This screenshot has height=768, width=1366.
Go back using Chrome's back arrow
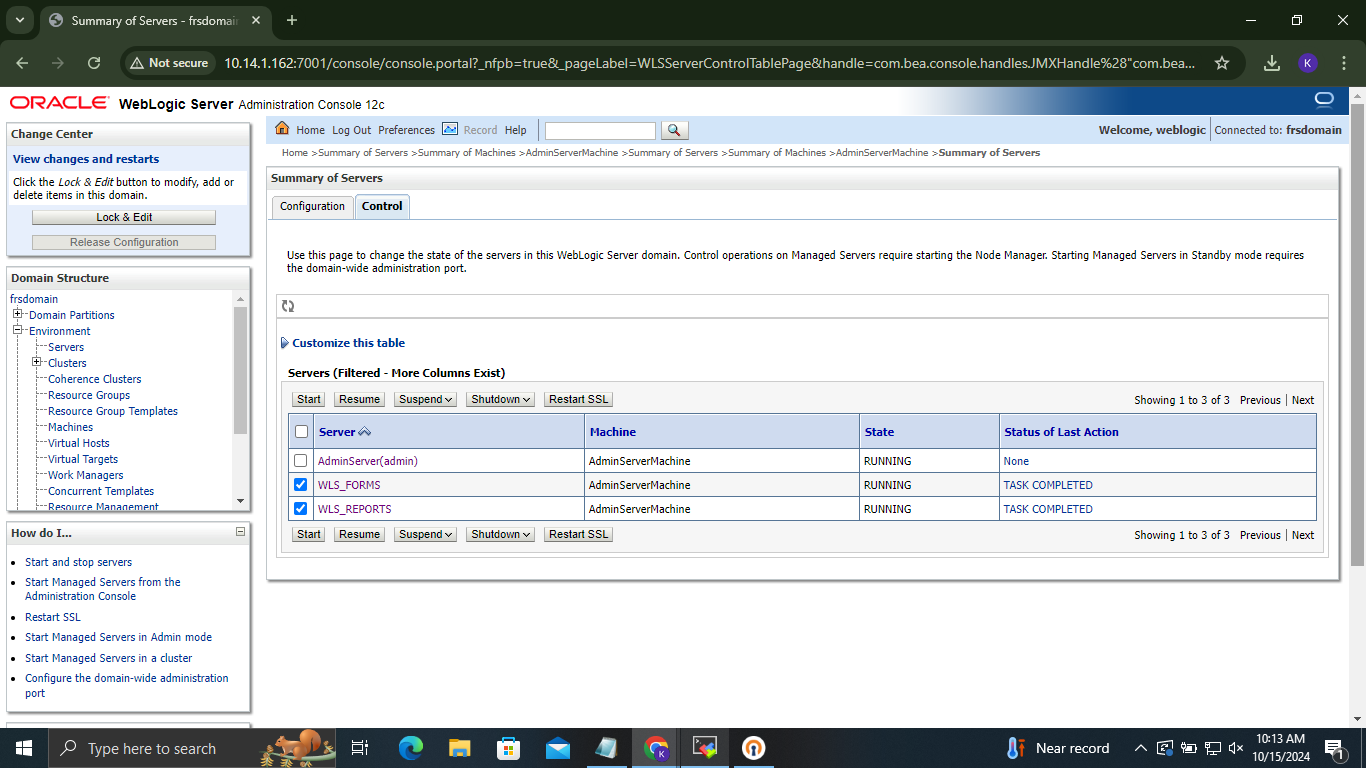(x=22, y=63)
